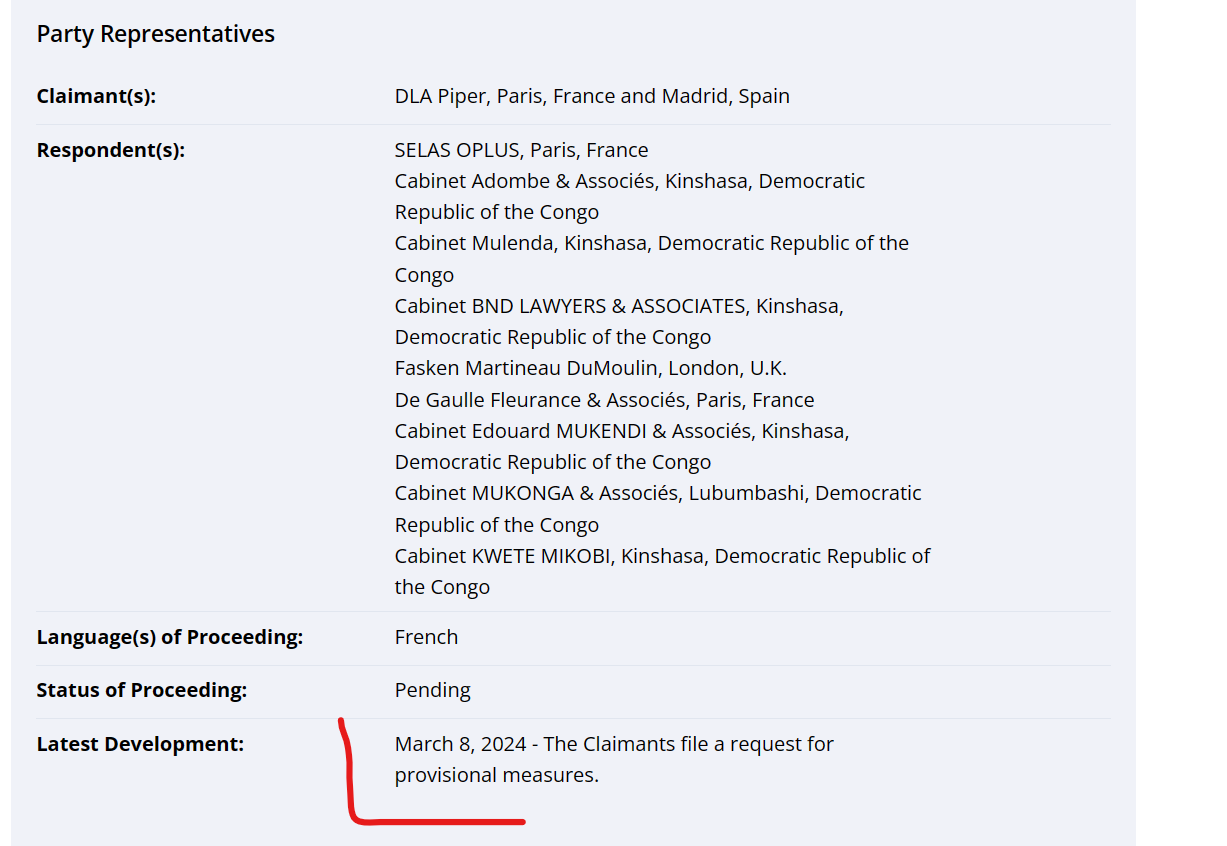The height and width of the screenshot is (846, 1227).
Task: Click Cabinet Edouard MUKENDI & Associés entry
Action: (x=621, y=431)
